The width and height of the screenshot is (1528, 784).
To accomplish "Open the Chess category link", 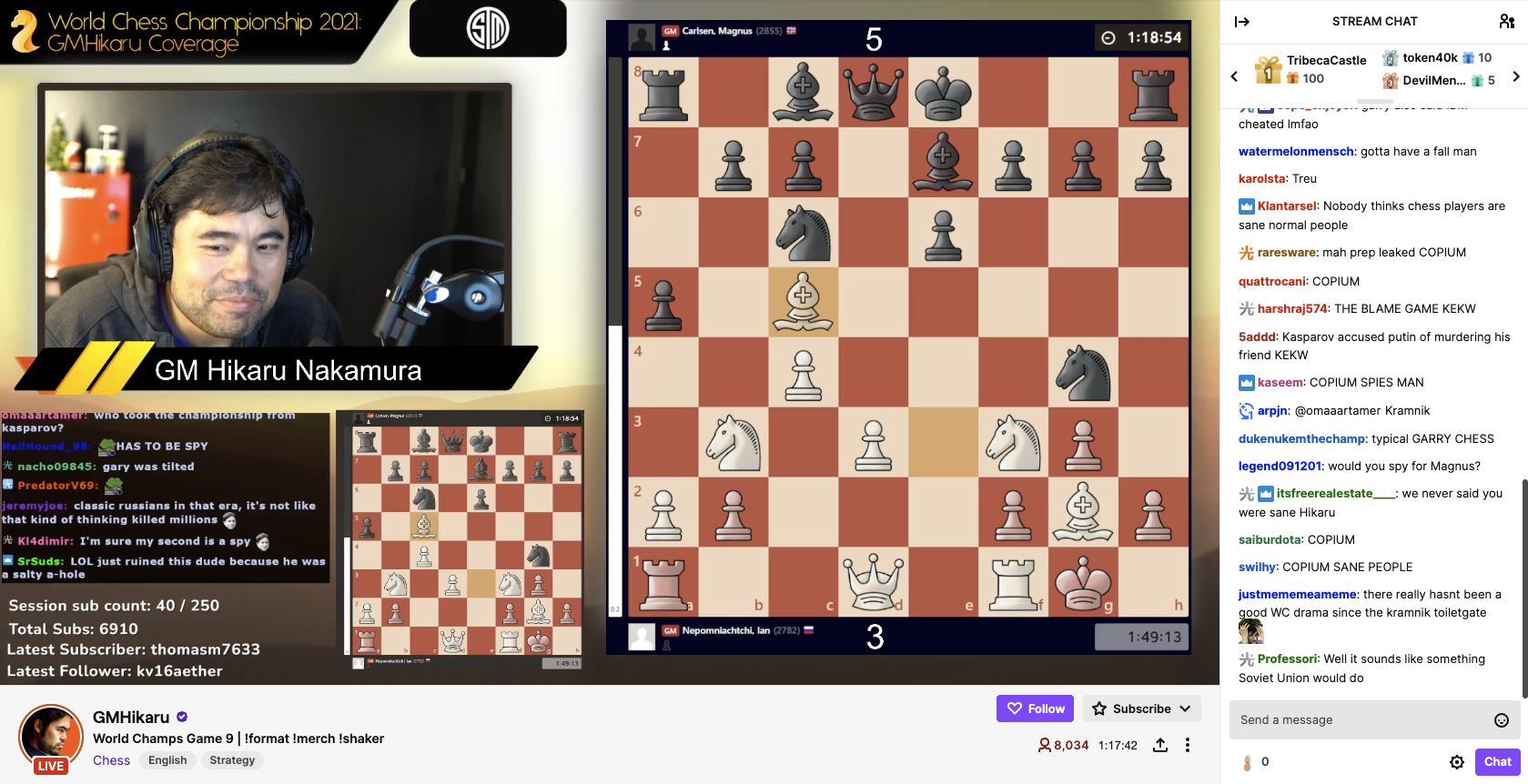I will (111, 760).
